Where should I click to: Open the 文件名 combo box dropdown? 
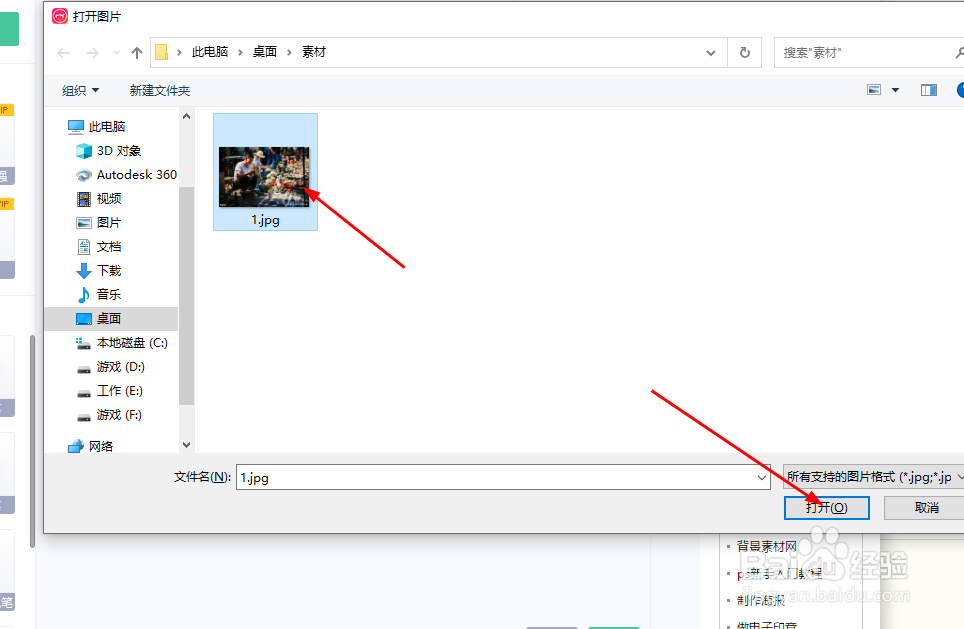(762, 477)
